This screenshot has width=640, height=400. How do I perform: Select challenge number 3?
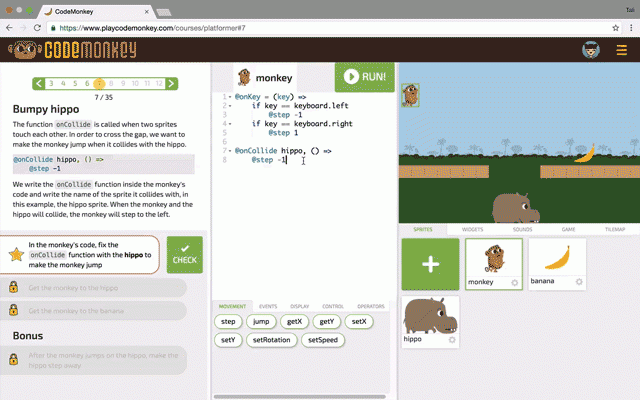(51, 83)
